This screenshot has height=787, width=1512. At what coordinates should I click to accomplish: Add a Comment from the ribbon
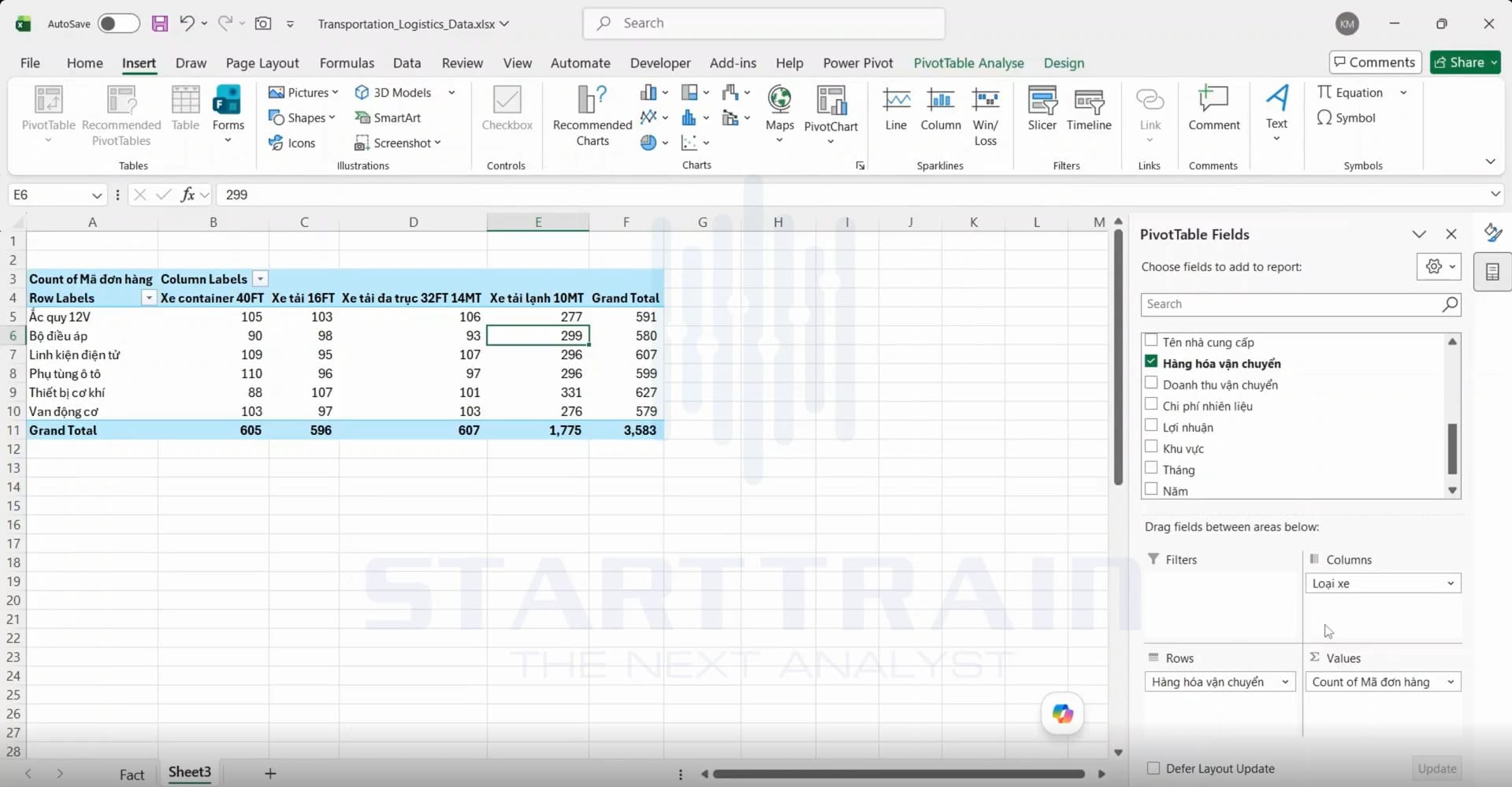(1214, 109)
